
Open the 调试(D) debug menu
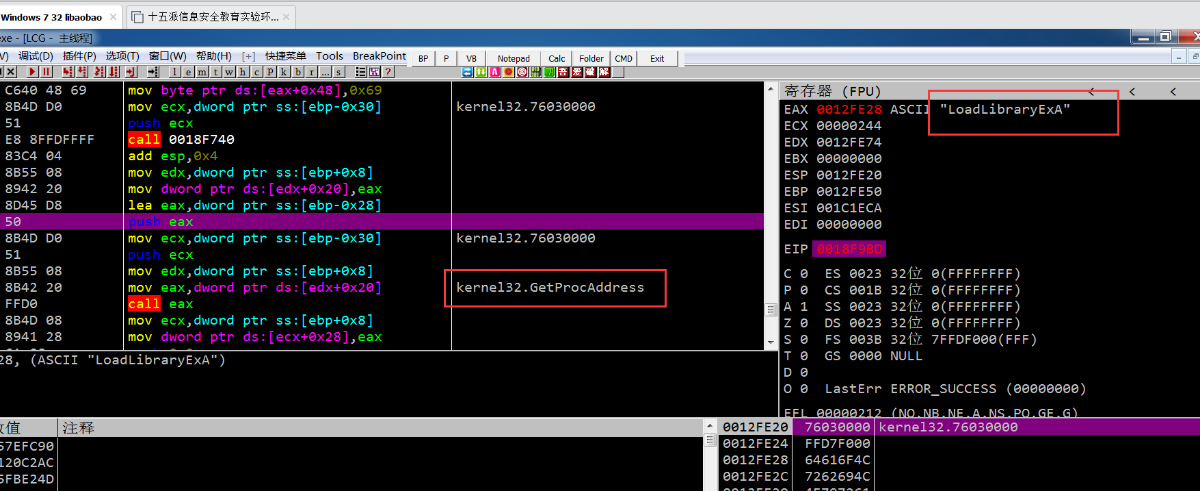pyautogui.click(x=36, y=56)
